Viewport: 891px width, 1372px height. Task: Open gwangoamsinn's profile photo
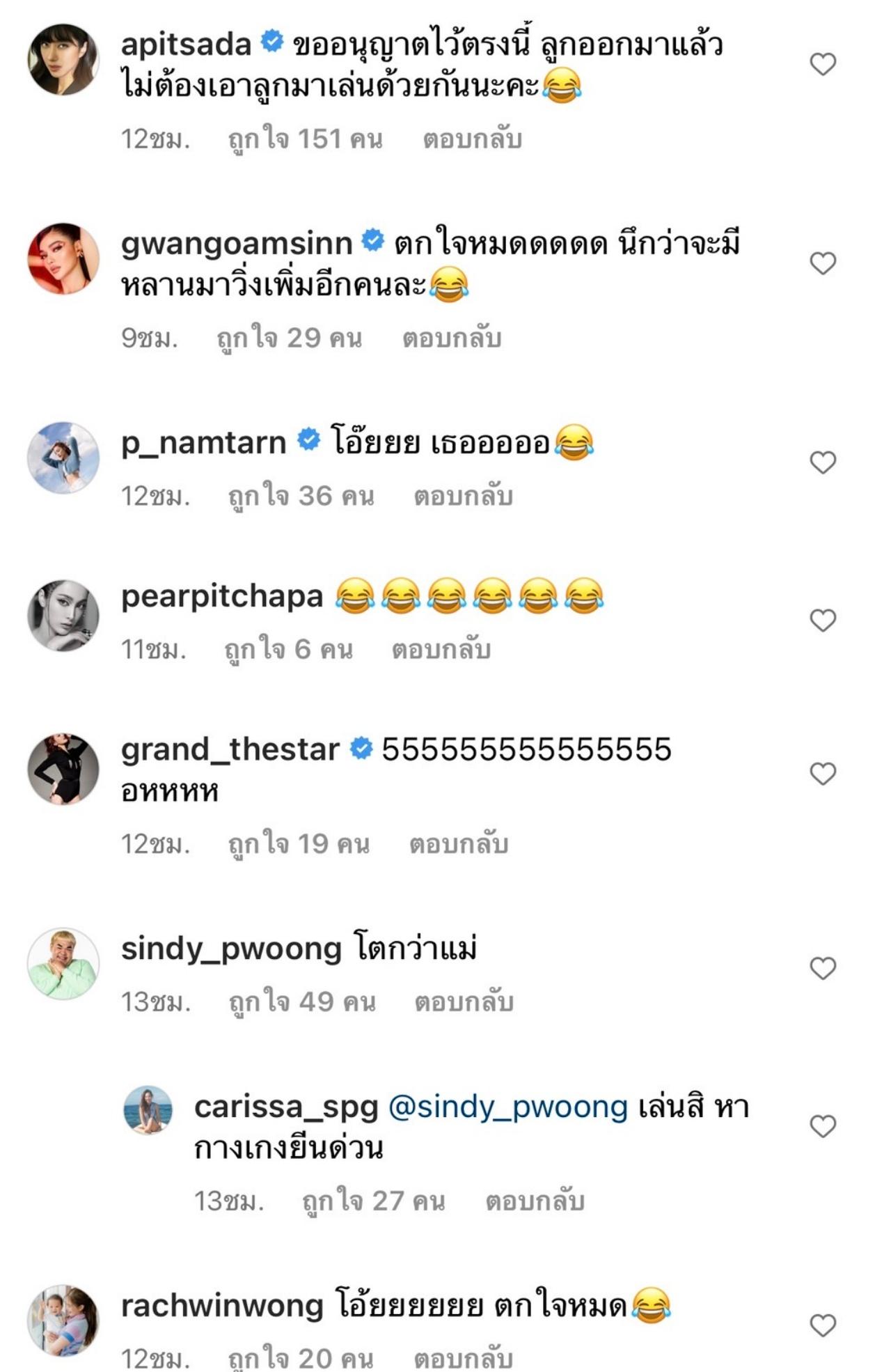point(63,258)
